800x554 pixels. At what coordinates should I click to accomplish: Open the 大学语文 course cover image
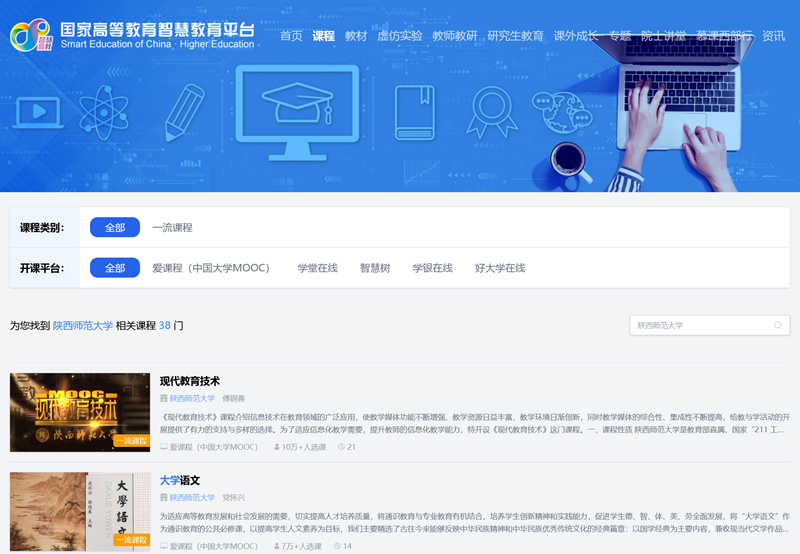(x=80, y=510)
